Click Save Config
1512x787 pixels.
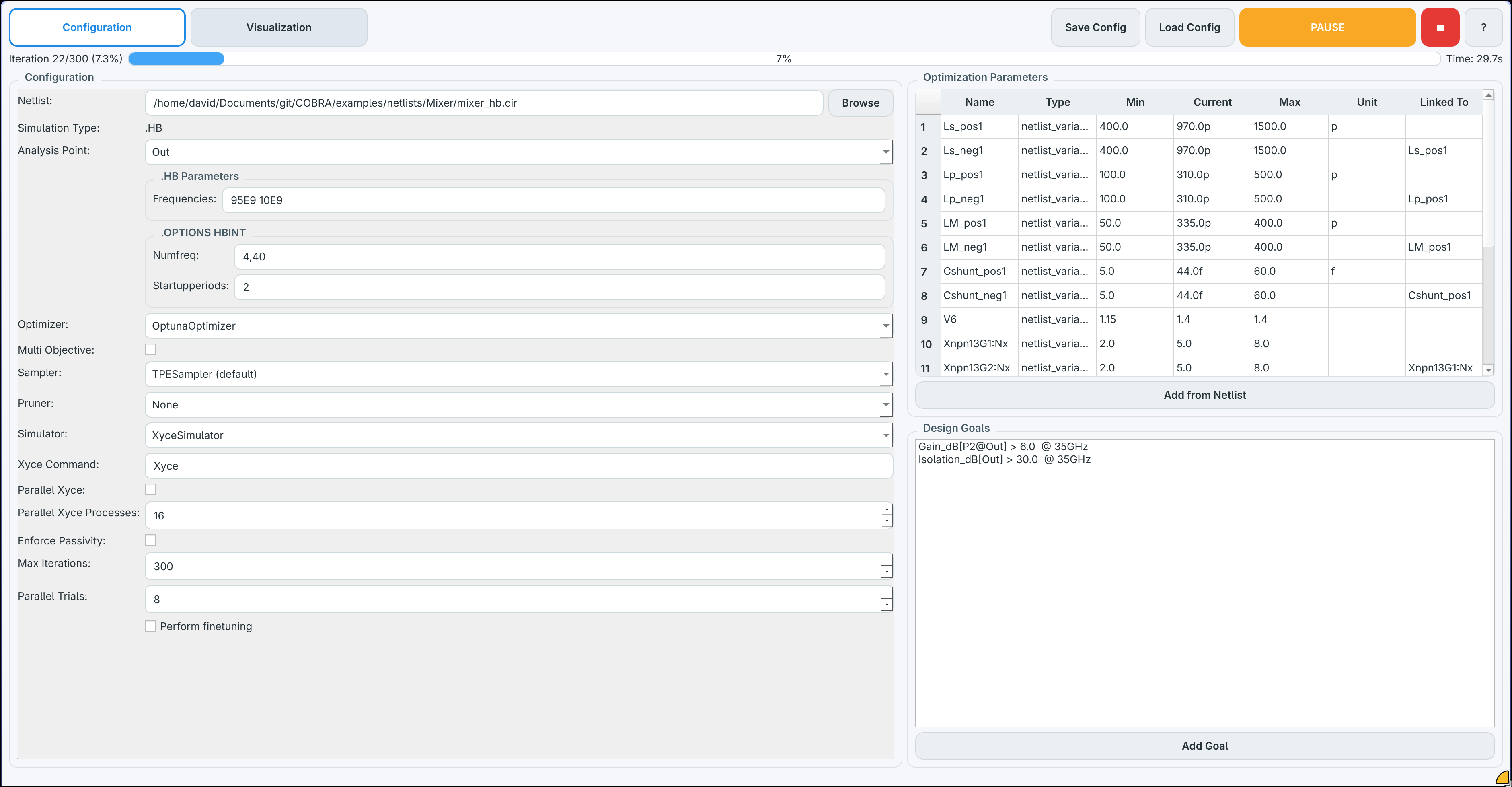click(1095, 28)
